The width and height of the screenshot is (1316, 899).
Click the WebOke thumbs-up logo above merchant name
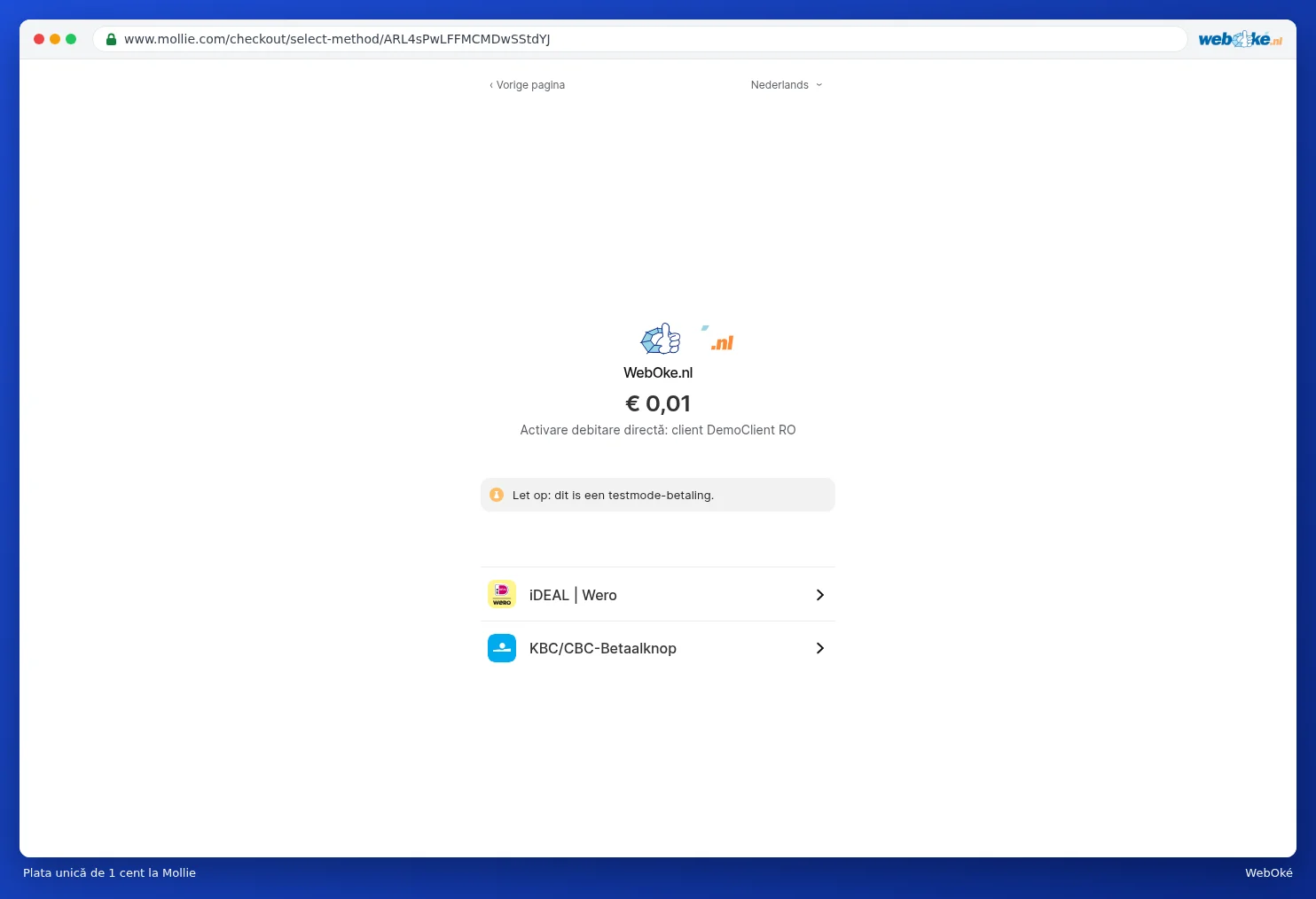pos(661,339)
